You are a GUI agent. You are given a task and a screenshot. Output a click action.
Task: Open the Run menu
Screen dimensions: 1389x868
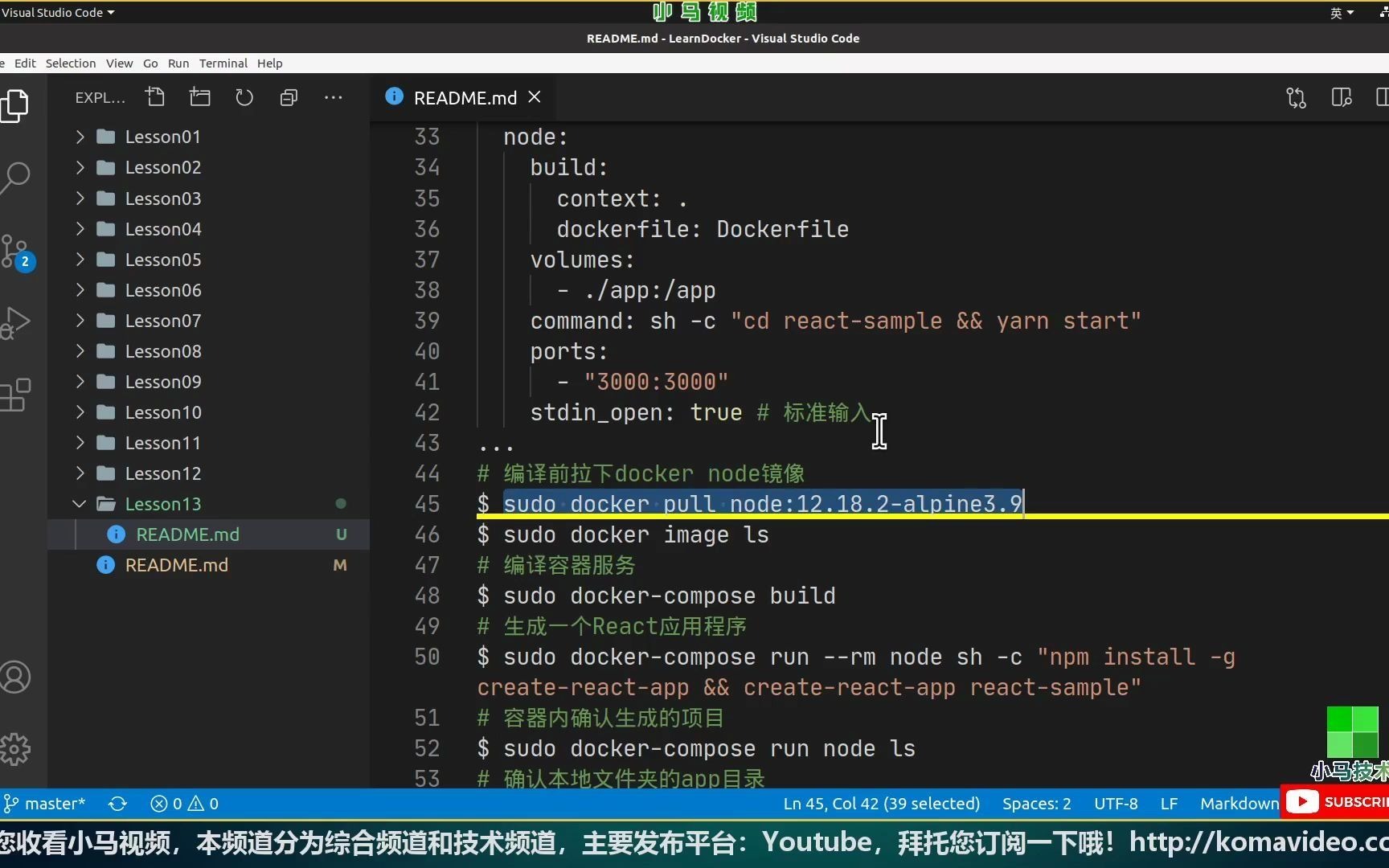coord(178,63)
